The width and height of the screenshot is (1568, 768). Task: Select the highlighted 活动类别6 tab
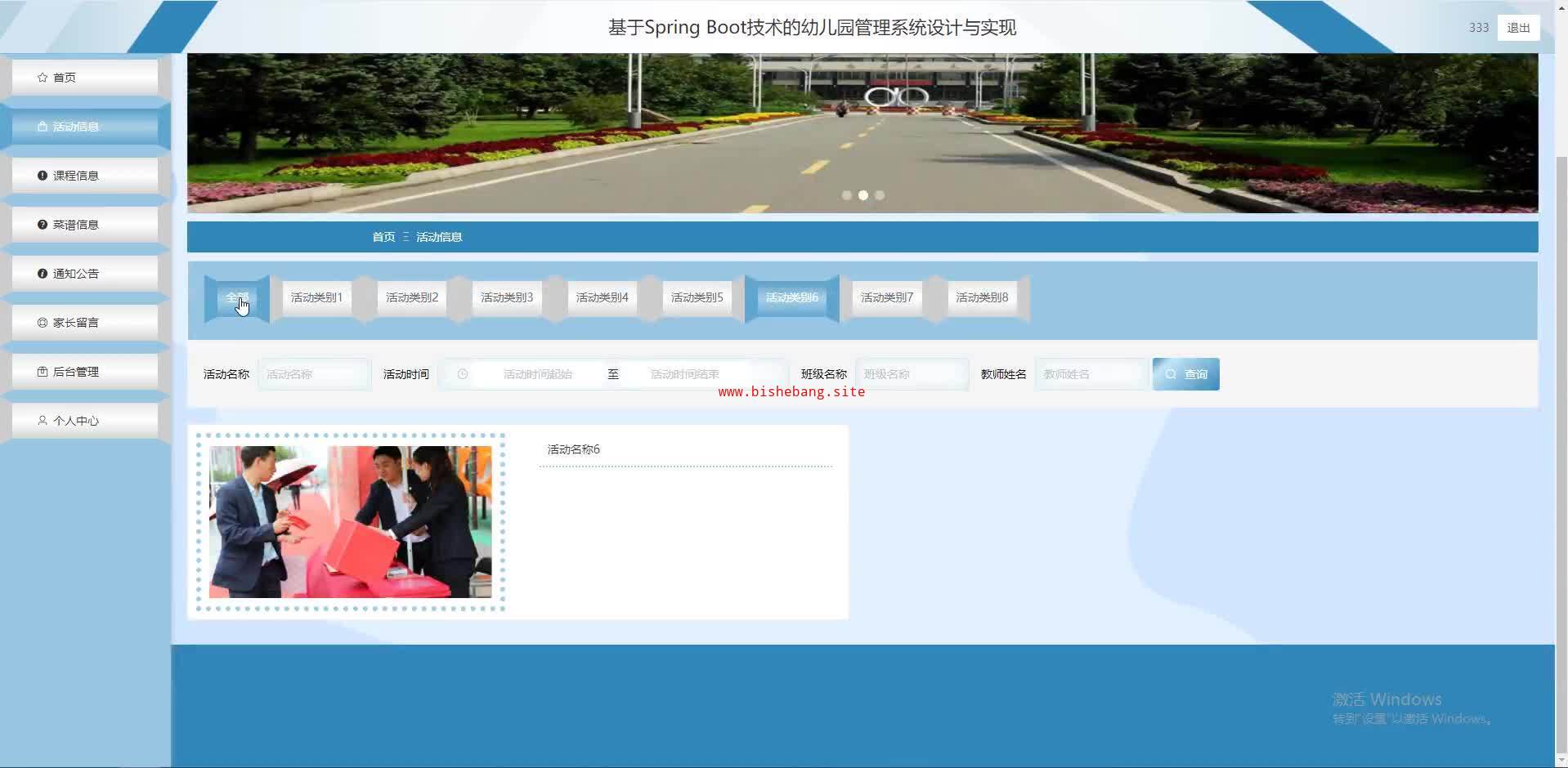click(x=792, y=297)
